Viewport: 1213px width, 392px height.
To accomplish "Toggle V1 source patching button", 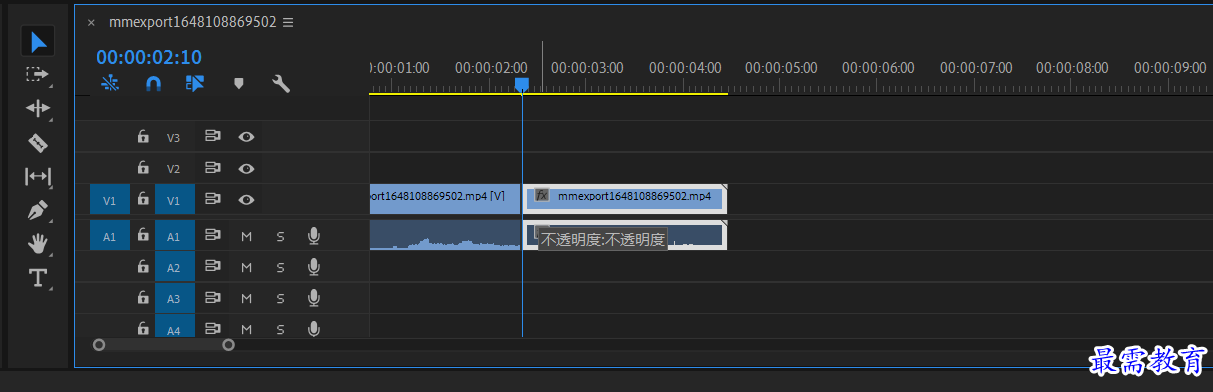I will [110, 200].
